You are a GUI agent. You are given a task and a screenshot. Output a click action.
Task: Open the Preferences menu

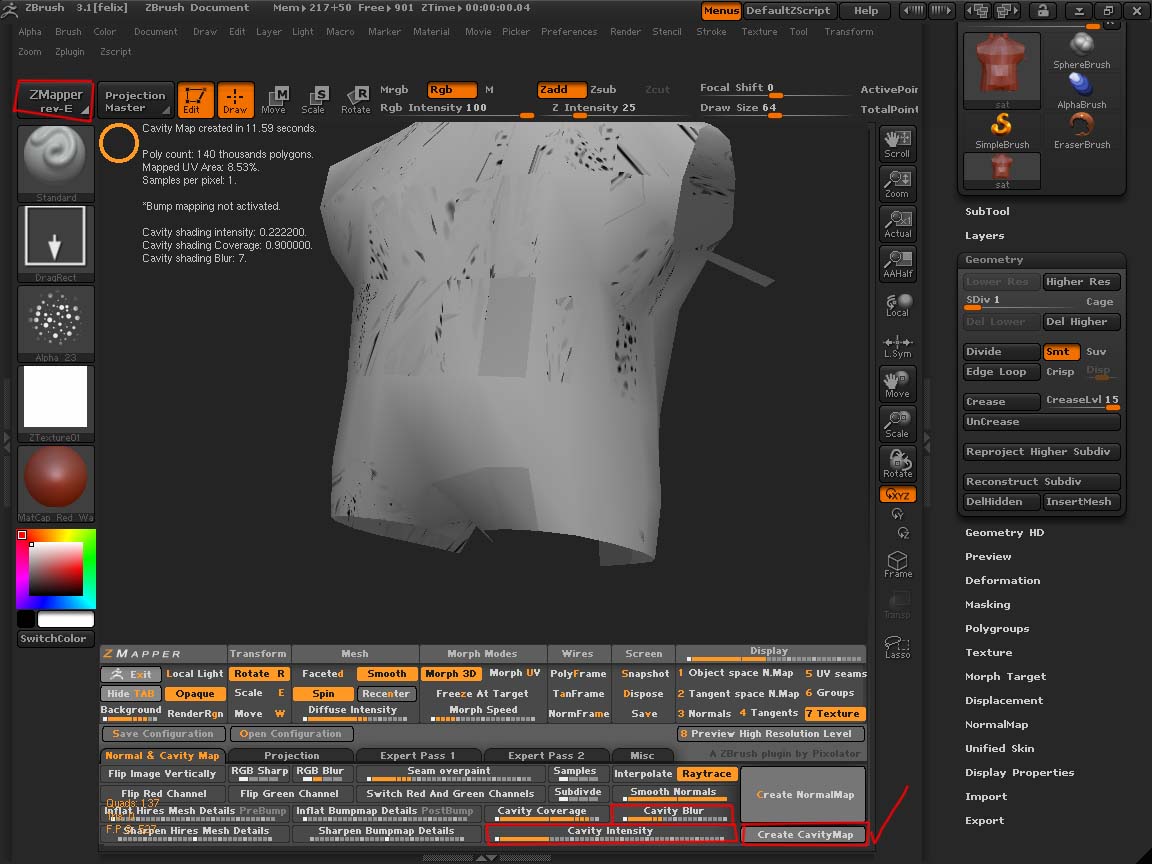tap(569, 32)
